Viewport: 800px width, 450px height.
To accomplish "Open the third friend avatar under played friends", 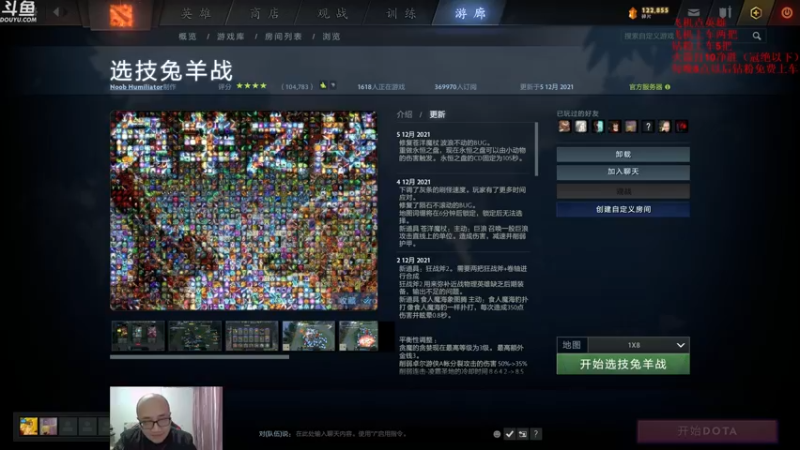I will (597, 126).
